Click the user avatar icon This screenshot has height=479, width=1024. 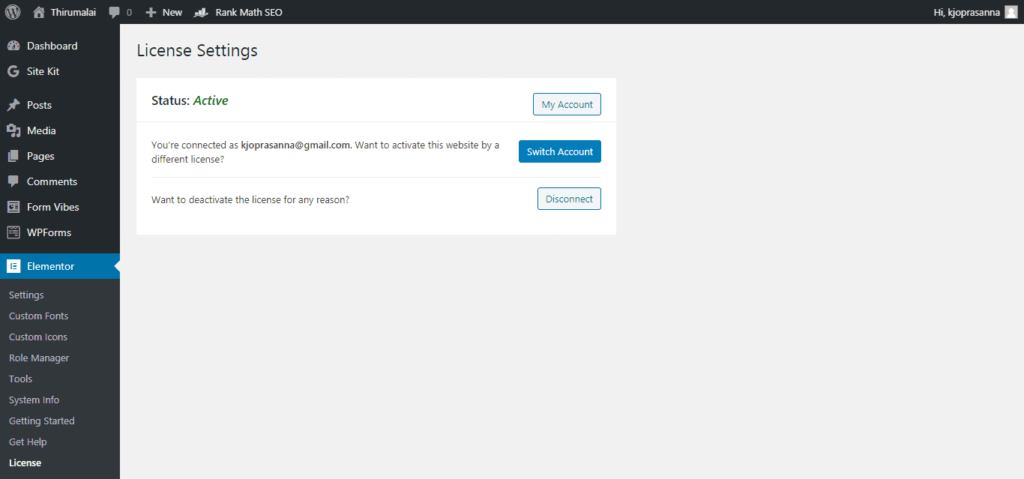(1010, 12)
